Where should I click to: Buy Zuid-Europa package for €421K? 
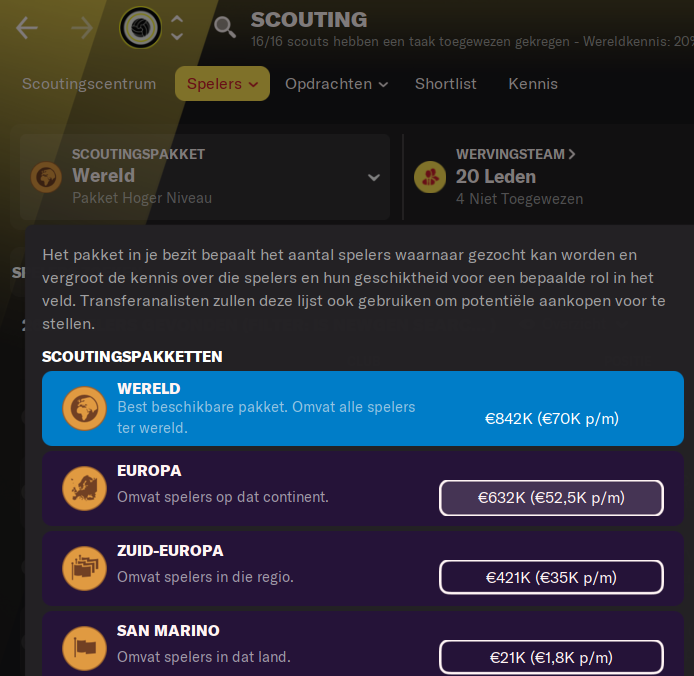[x=551, y=577]
